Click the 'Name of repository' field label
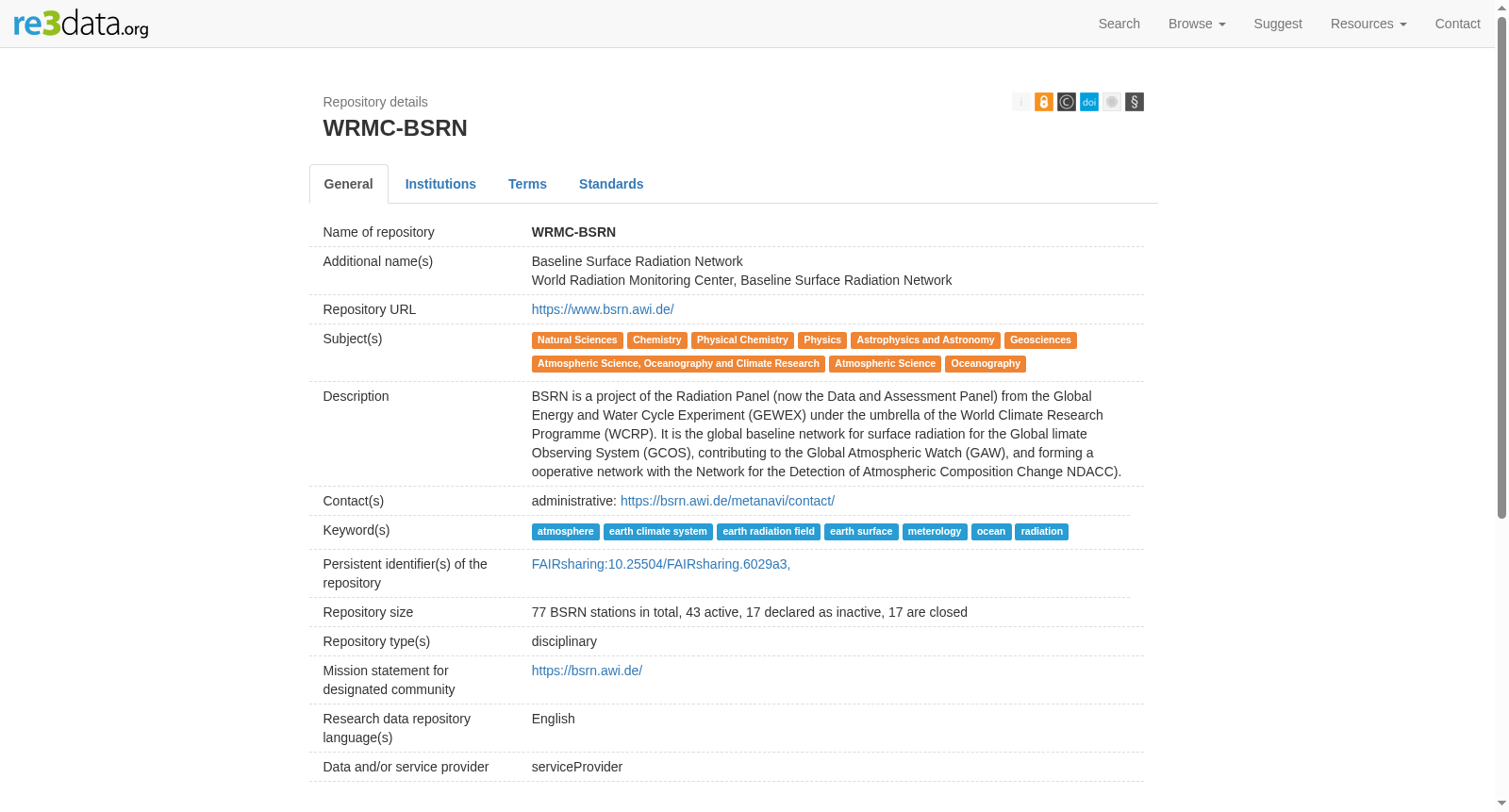 [x=379, y=232]
